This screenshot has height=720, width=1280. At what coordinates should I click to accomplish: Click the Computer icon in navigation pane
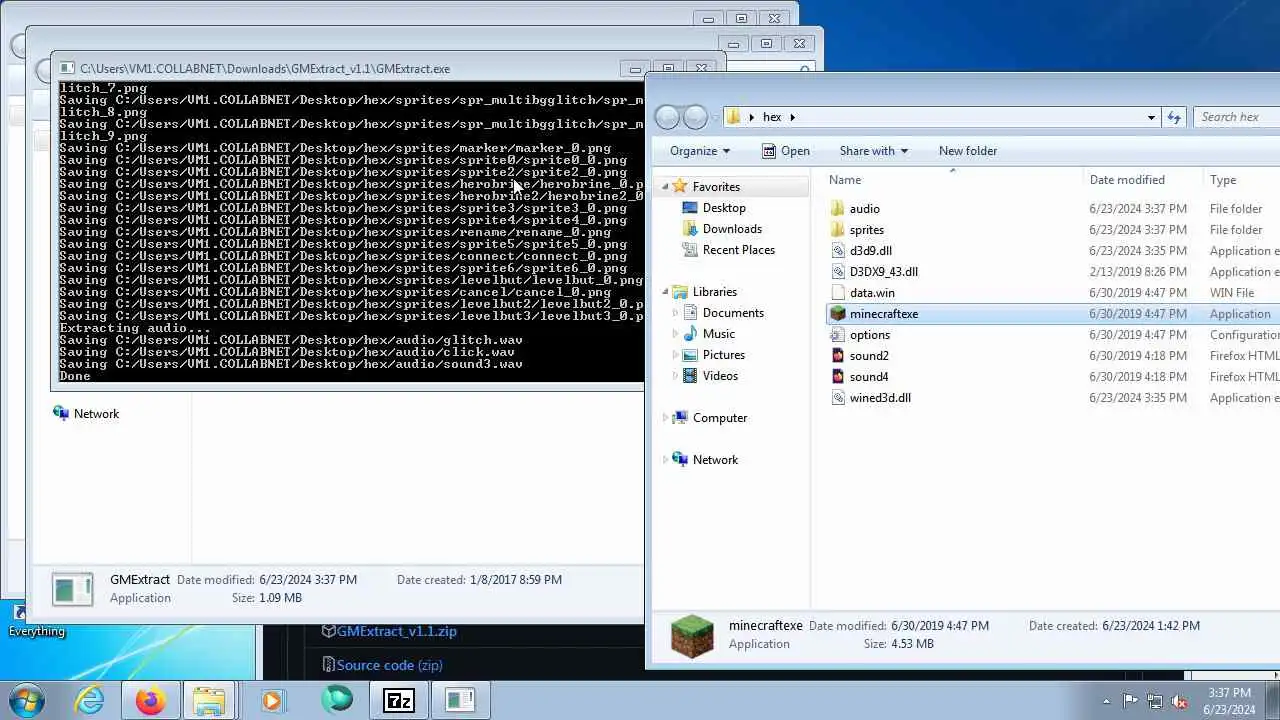680,418
